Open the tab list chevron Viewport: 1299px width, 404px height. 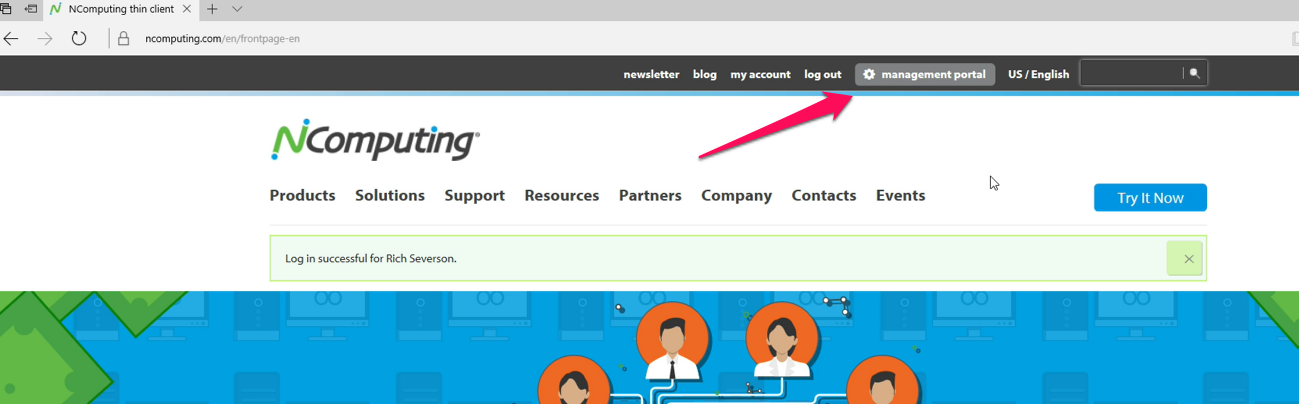[237, 9]
